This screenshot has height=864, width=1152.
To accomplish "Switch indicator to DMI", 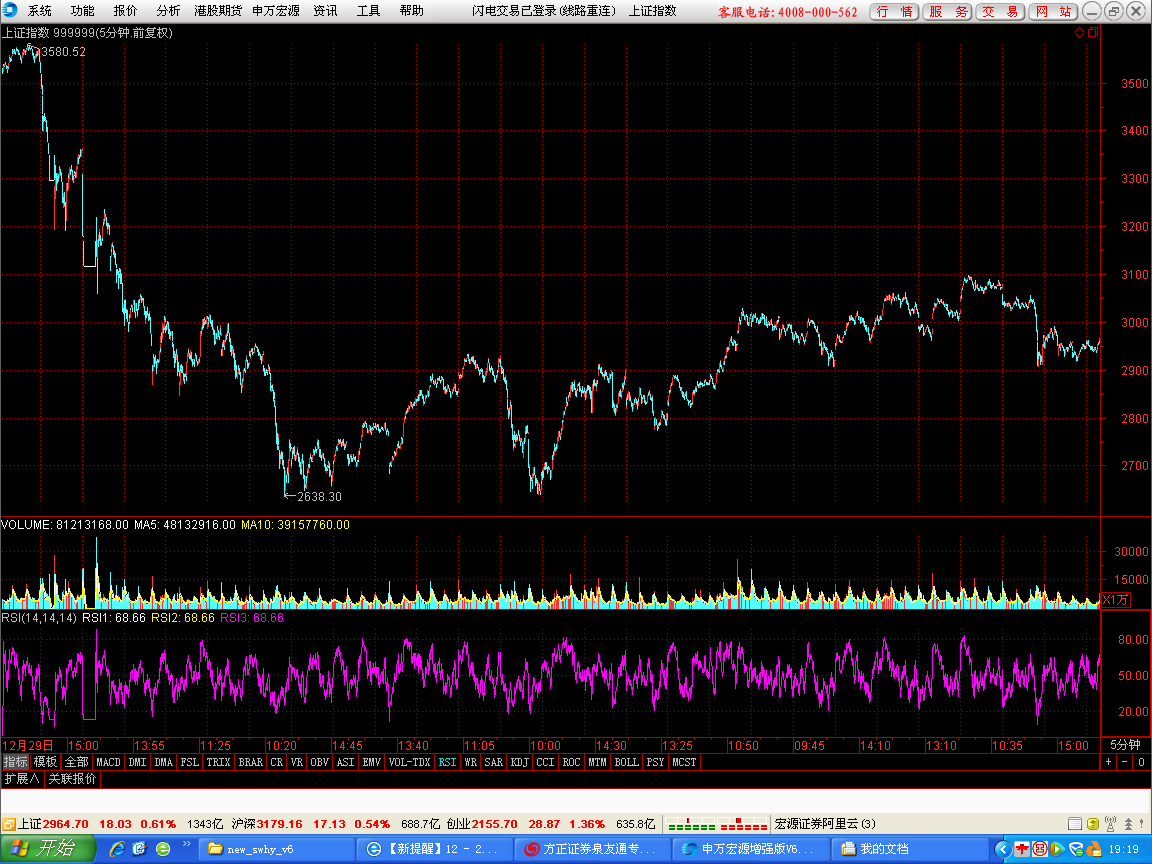I will pyautogui.click(x=137, y=762).
